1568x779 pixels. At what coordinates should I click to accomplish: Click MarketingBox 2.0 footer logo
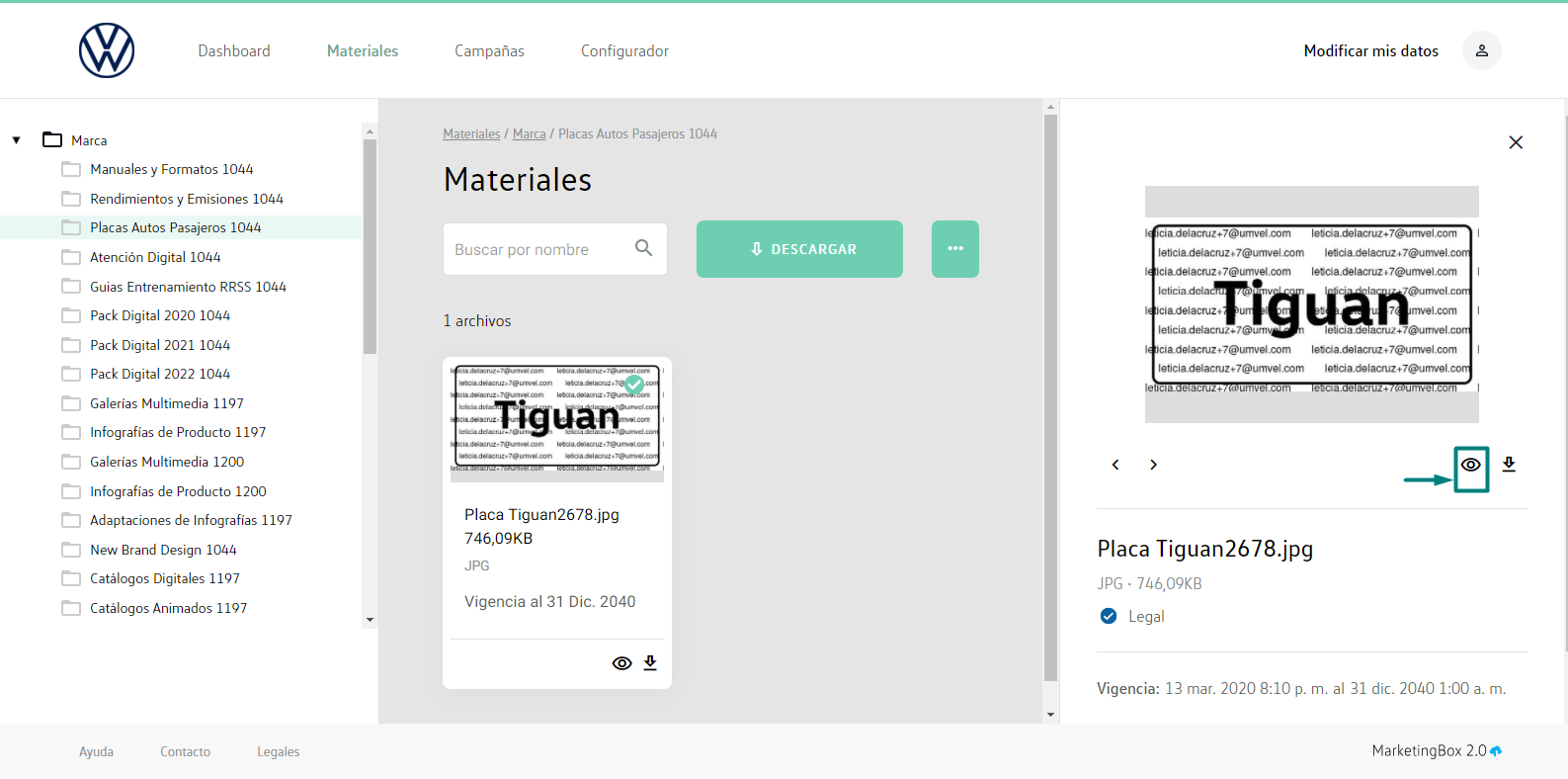1437,750
